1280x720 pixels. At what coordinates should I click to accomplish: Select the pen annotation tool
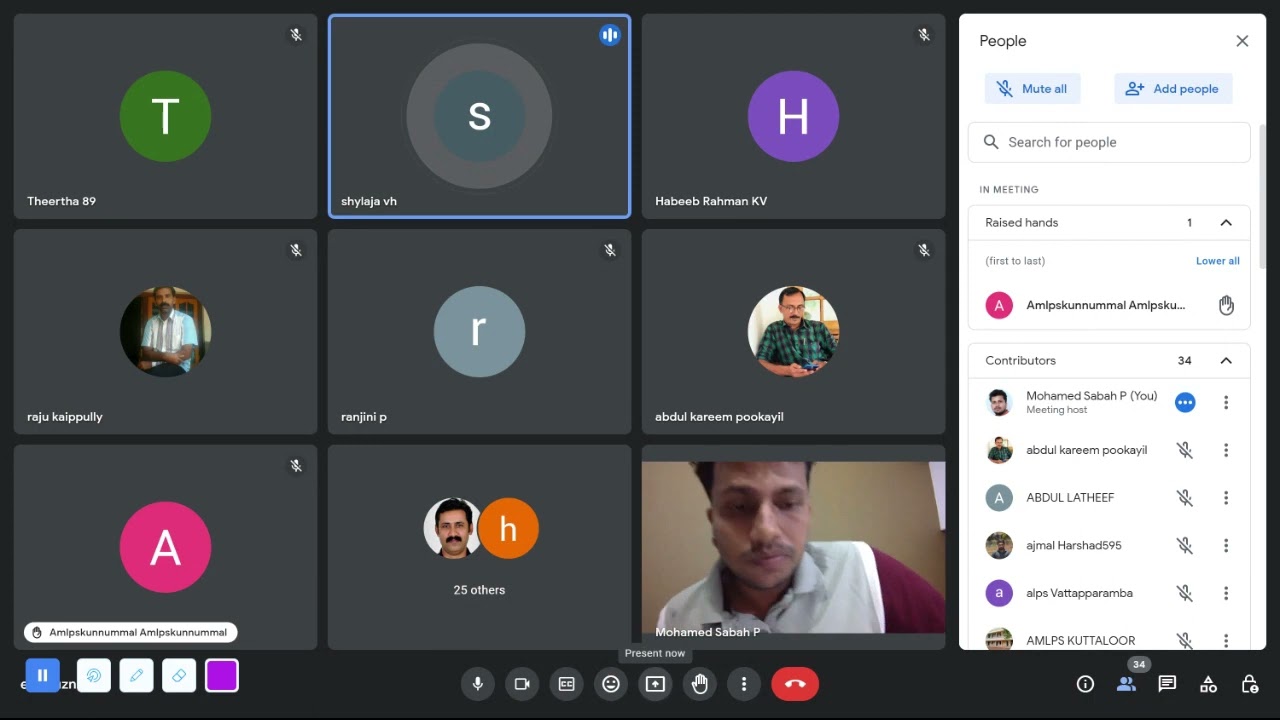[137, 676]
